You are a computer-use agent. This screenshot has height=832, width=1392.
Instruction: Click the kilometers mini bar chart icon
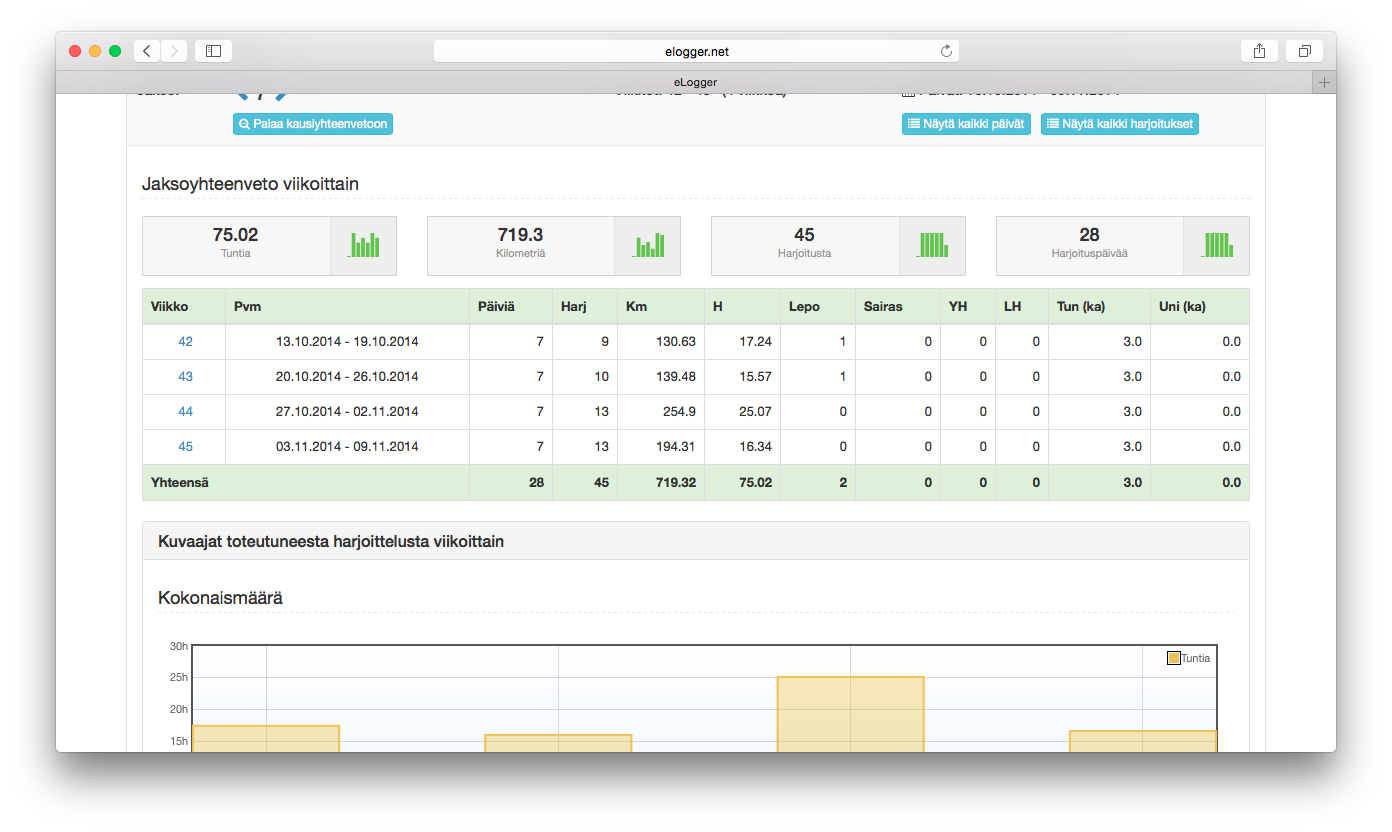coord(648,245)
